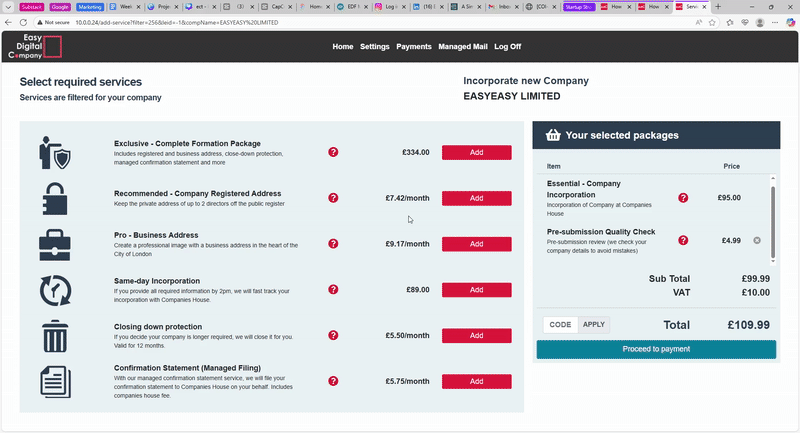Open Managed Mail from top navigation

[x=462, y=46]
